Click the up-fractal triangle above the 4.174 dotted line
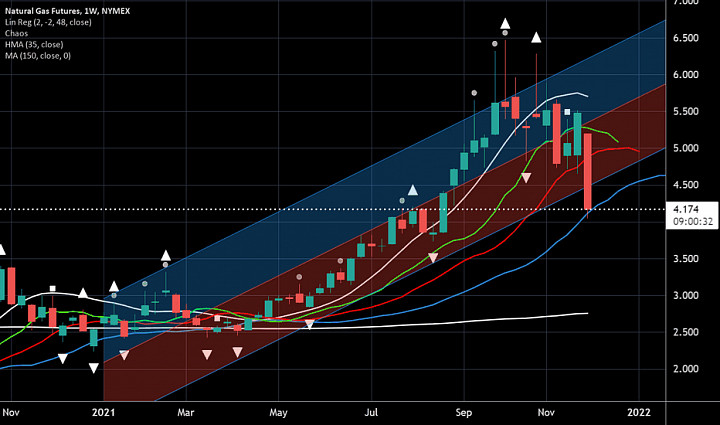720x425 pixels. coord(413,190)
